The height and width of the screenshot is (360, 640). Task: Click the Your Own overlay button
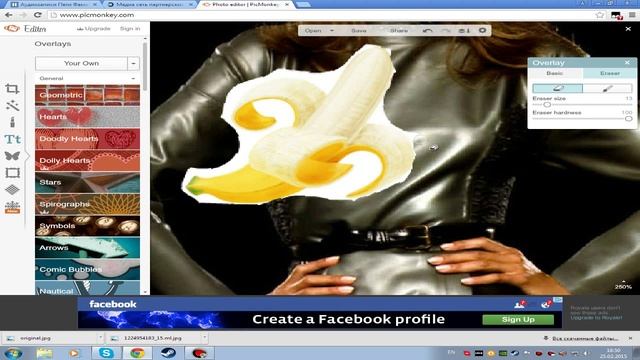click(x=81, y=63)
